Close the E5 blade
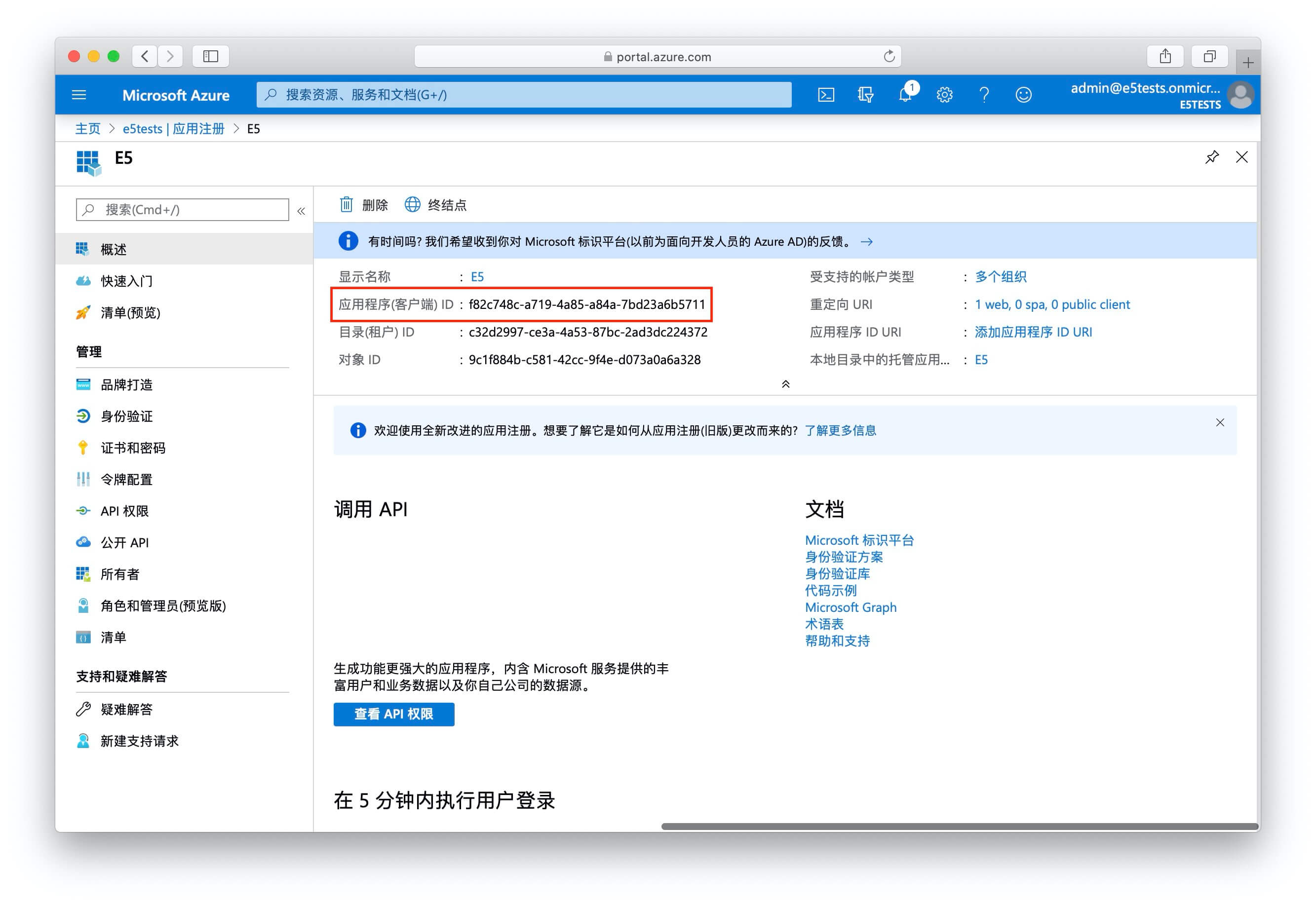Screen dimensions: 1316x905 coord(1241,157)
